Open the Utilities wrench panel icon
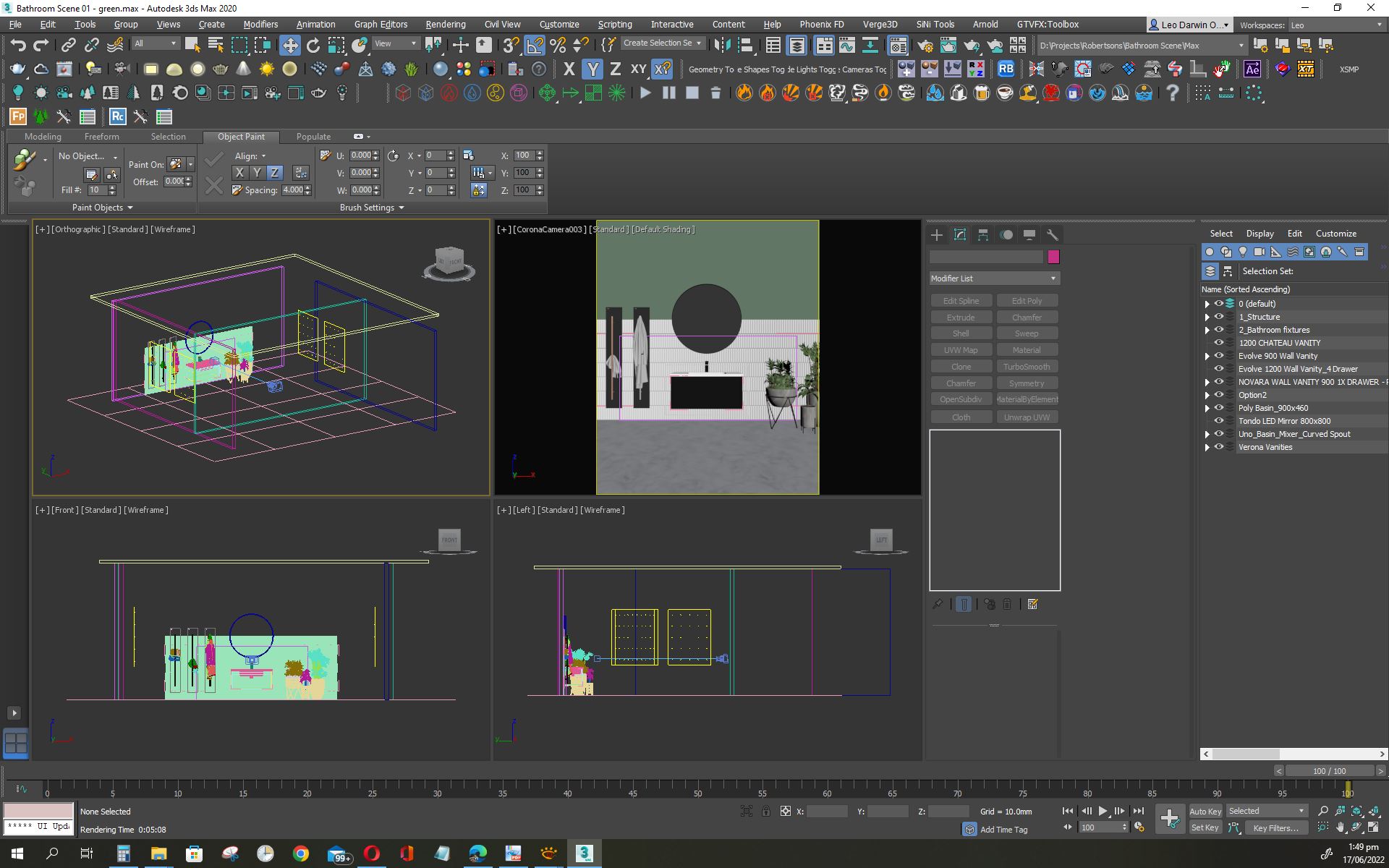The width and height of the screenshot is (1389, 868). pos(1053,235)
